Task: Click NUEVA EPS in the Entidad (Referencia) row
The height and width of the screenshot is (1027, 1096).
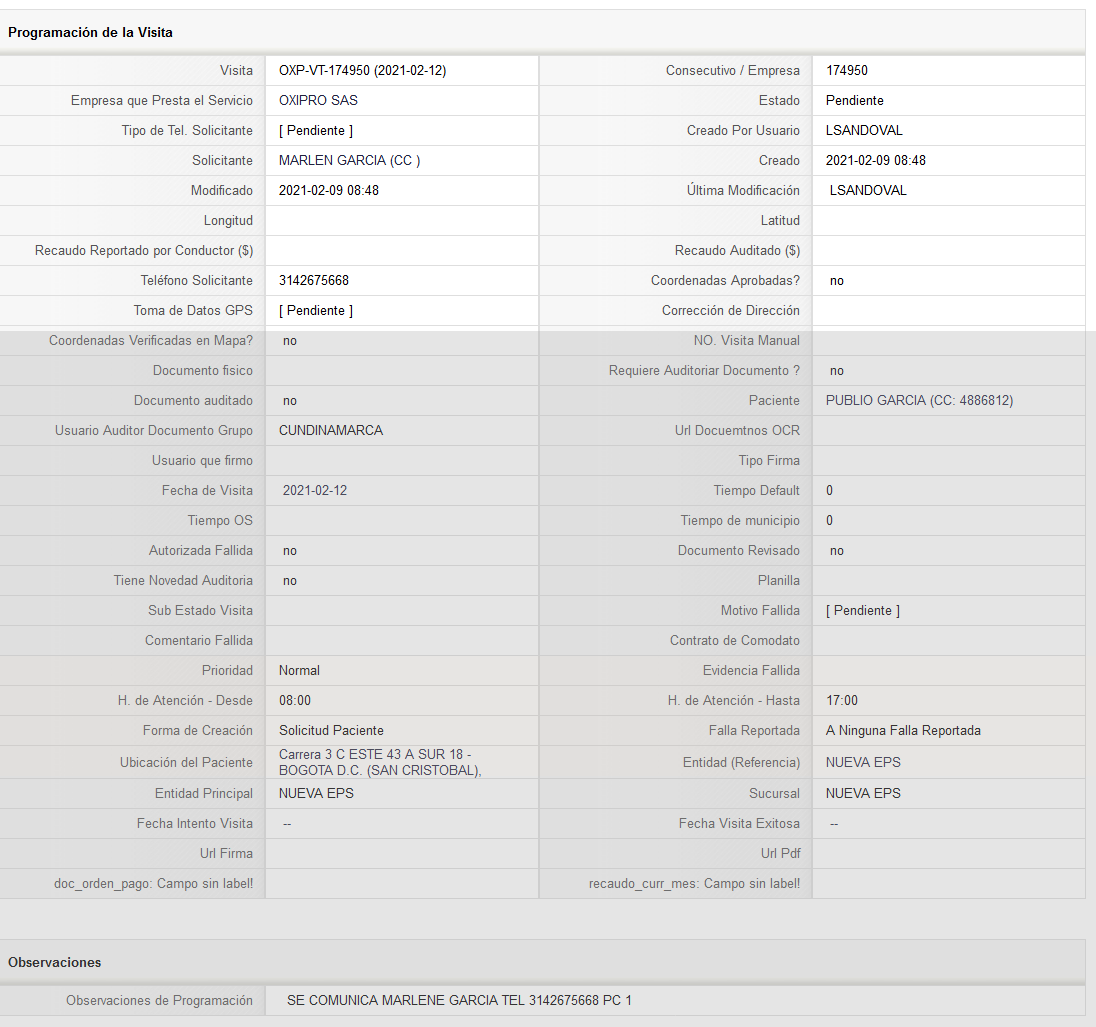Action: point(863,763)
